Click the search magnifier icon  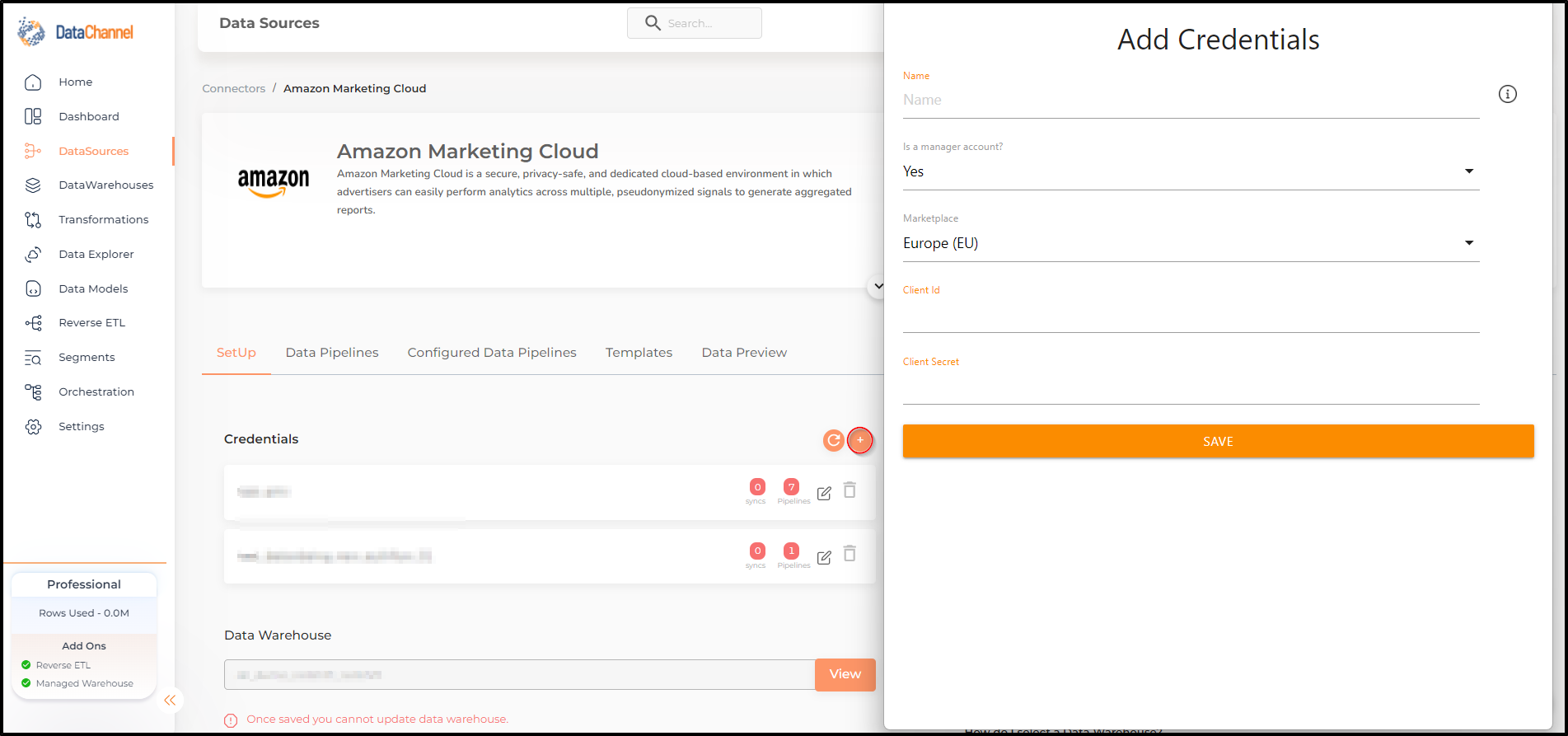click(x=653, y=23)
